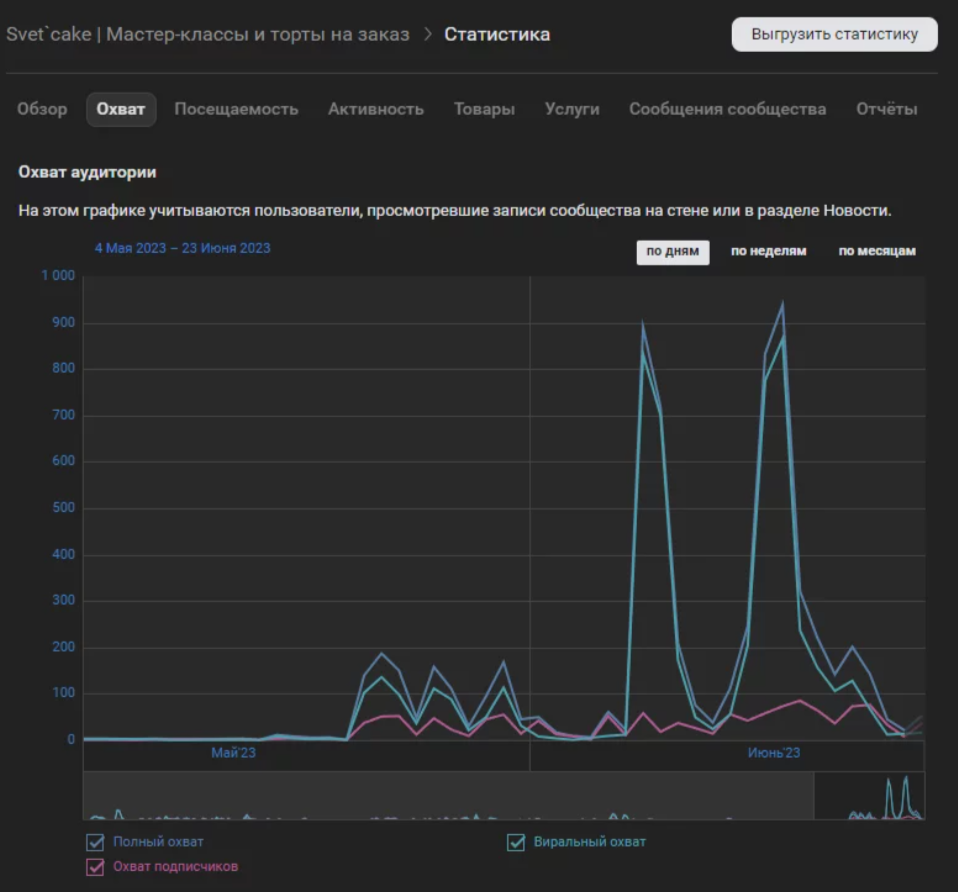Viewport: 958px width, 892px height.
Task: Click the highest peak in the June chart
Action: pos(782,303)
